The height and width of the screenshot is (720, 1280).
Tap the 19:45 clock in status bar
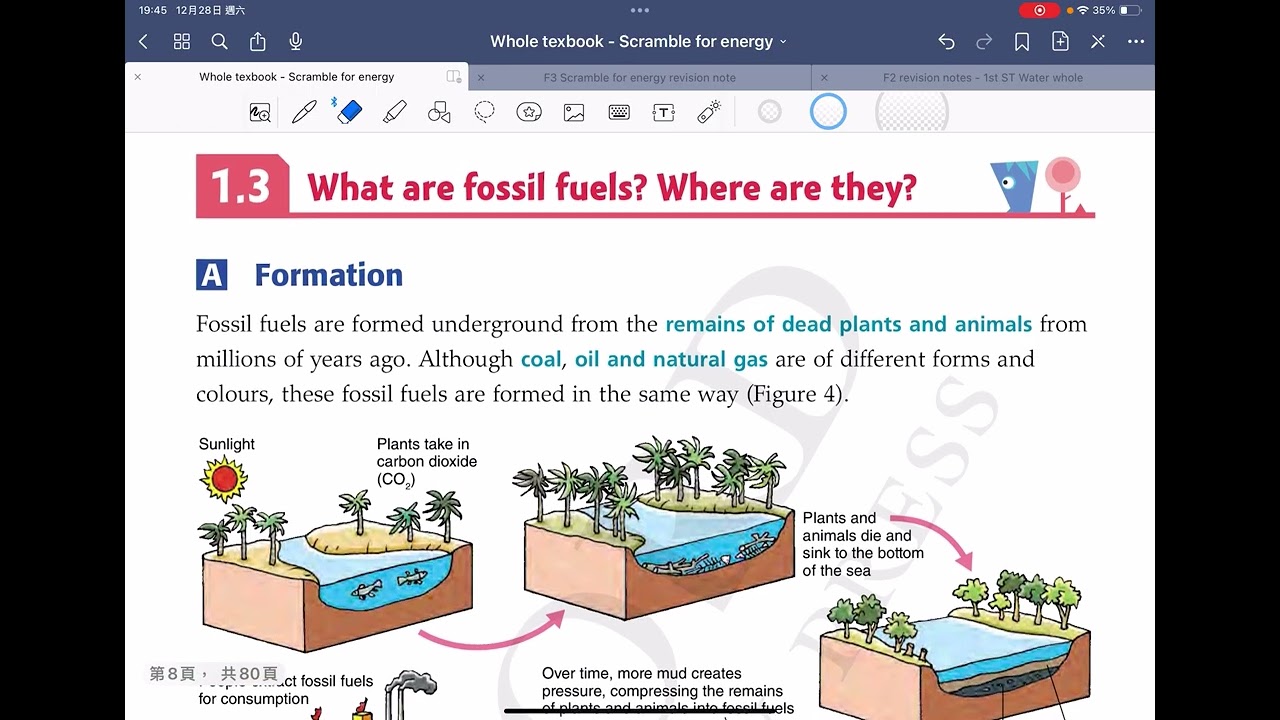[x=153, y=10]
